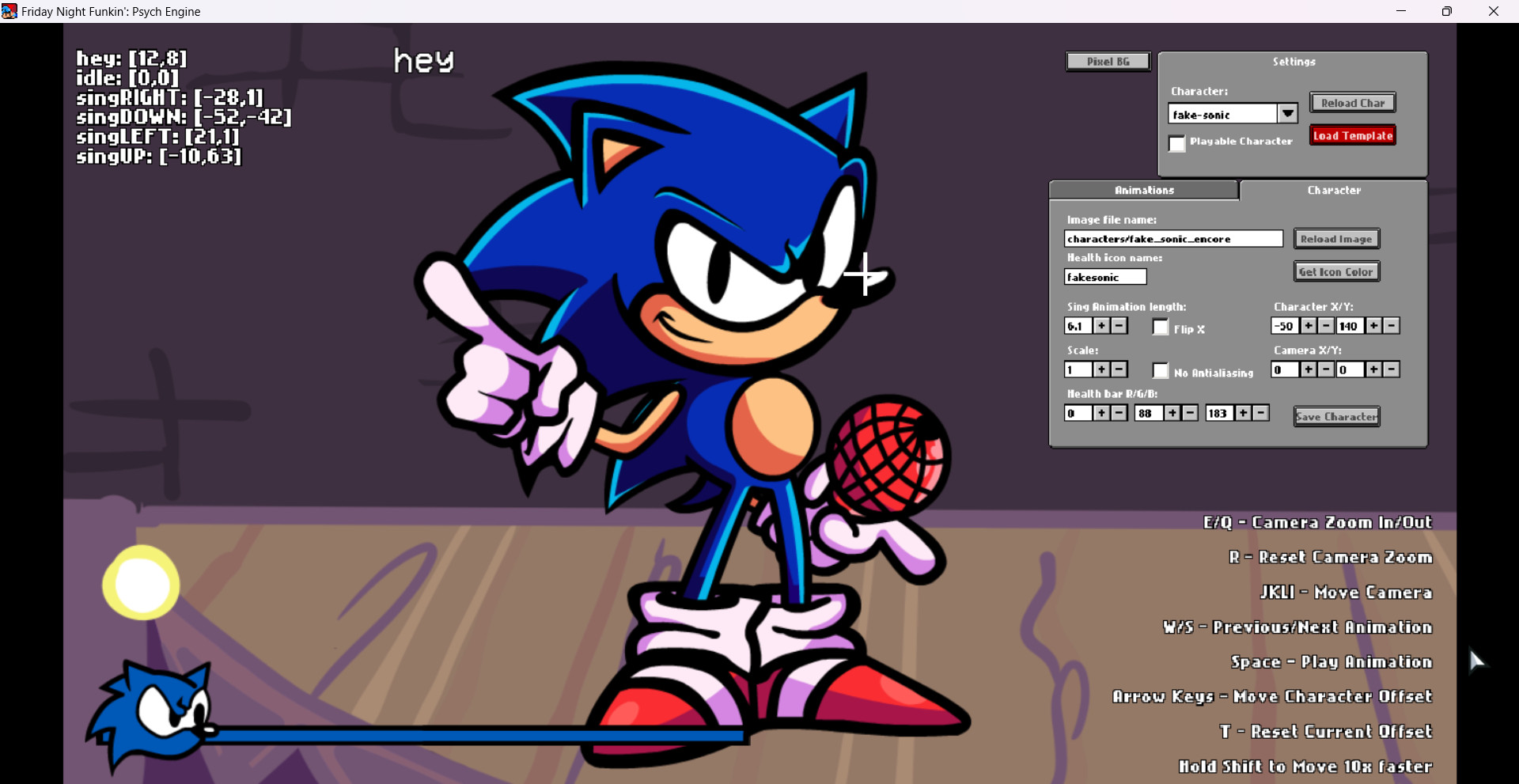Click the red Load Template button
The height and width of the screenshot is (784, 1519).
(x=1352, y=135)
